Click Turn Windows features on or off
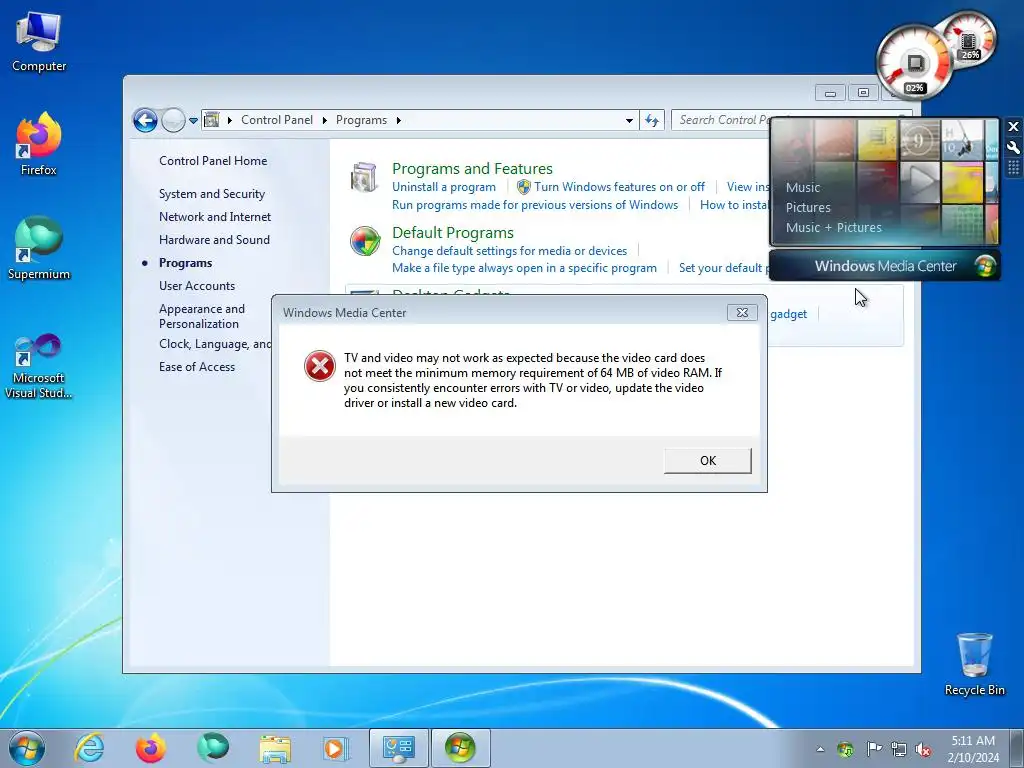Image resolution: width=1024 pixels, height=768 pixels. pos(619,187)
